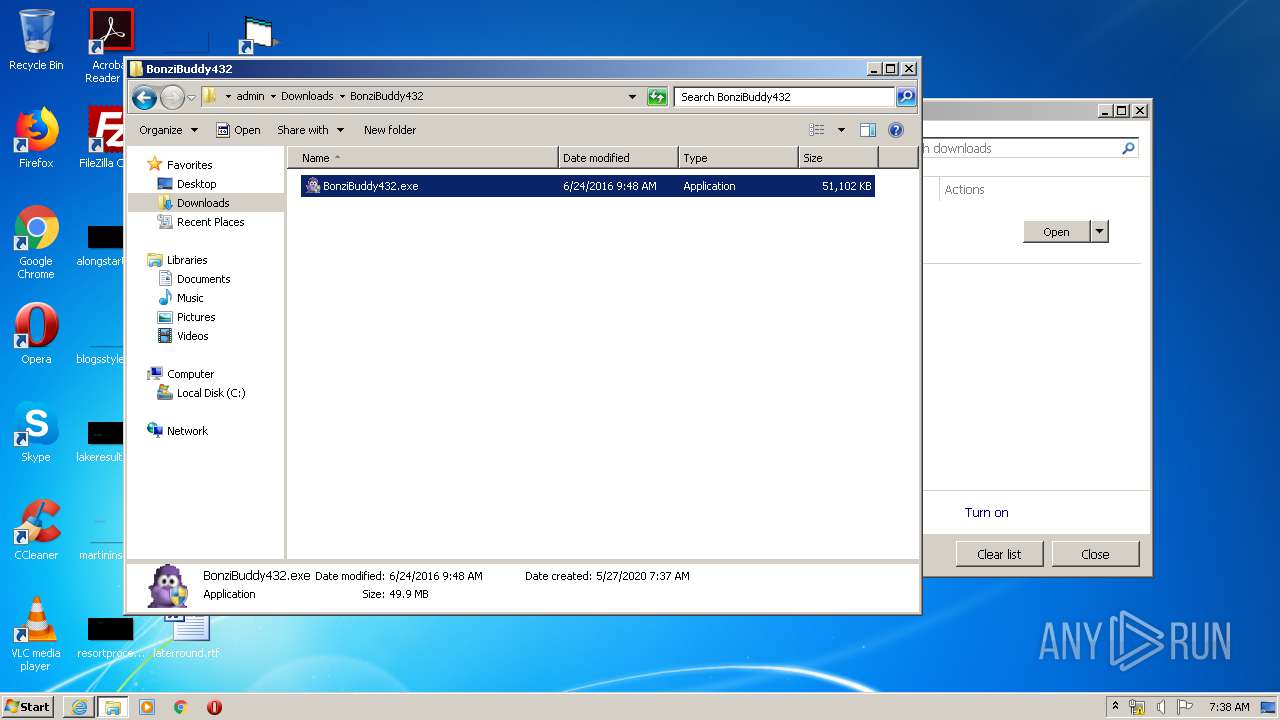Click the Search BonziBuddy432 field
The image size is (1280, 720).
tap(784, 97)
